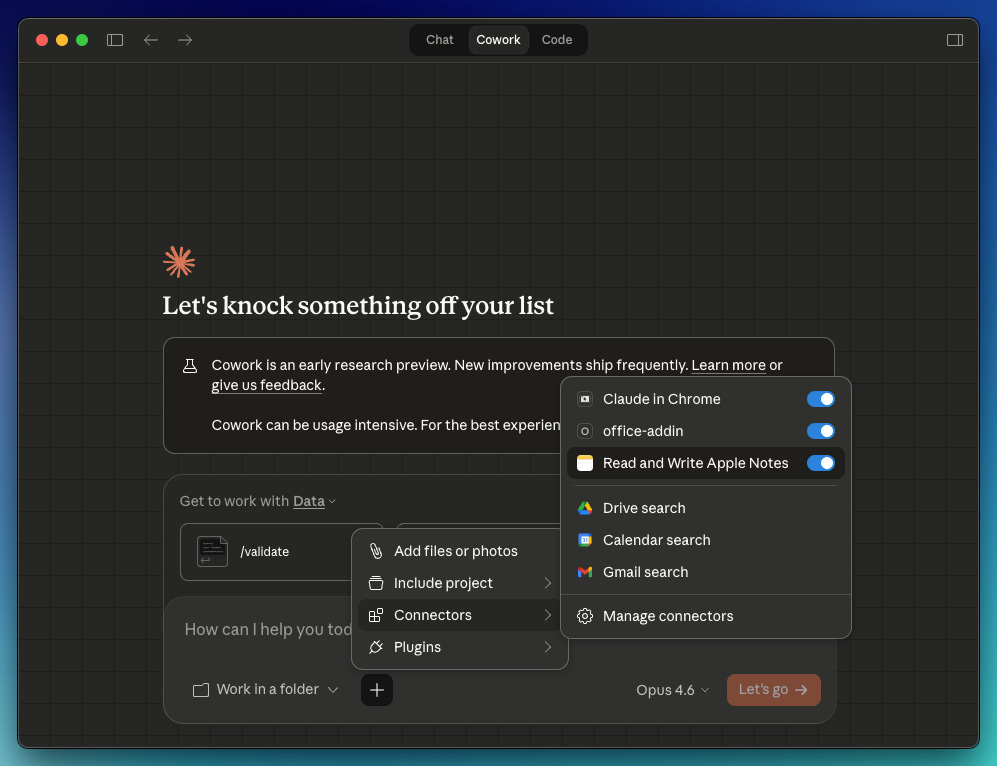This screenshot has height=766, width=997.
Task: Go forward with the right arrow
Action: click(185, 40)
